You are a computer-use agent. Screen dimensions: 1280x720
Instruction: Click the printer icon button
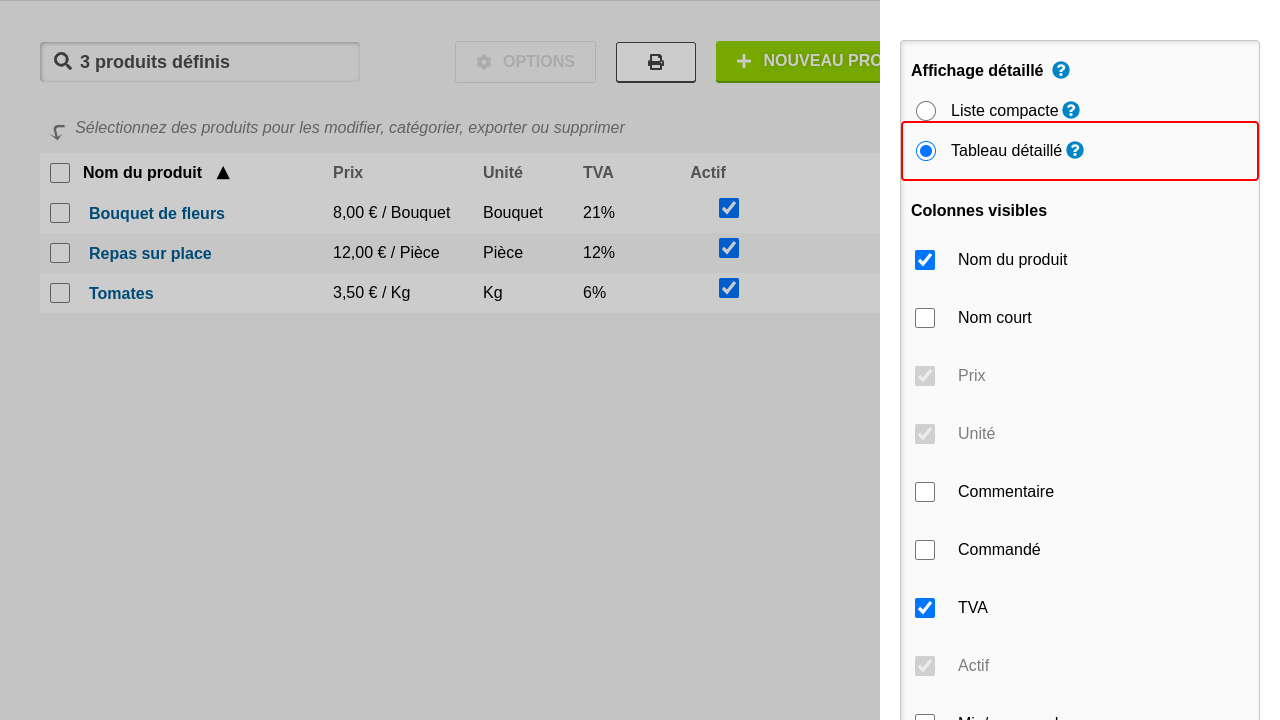click(x=656, y=62)
